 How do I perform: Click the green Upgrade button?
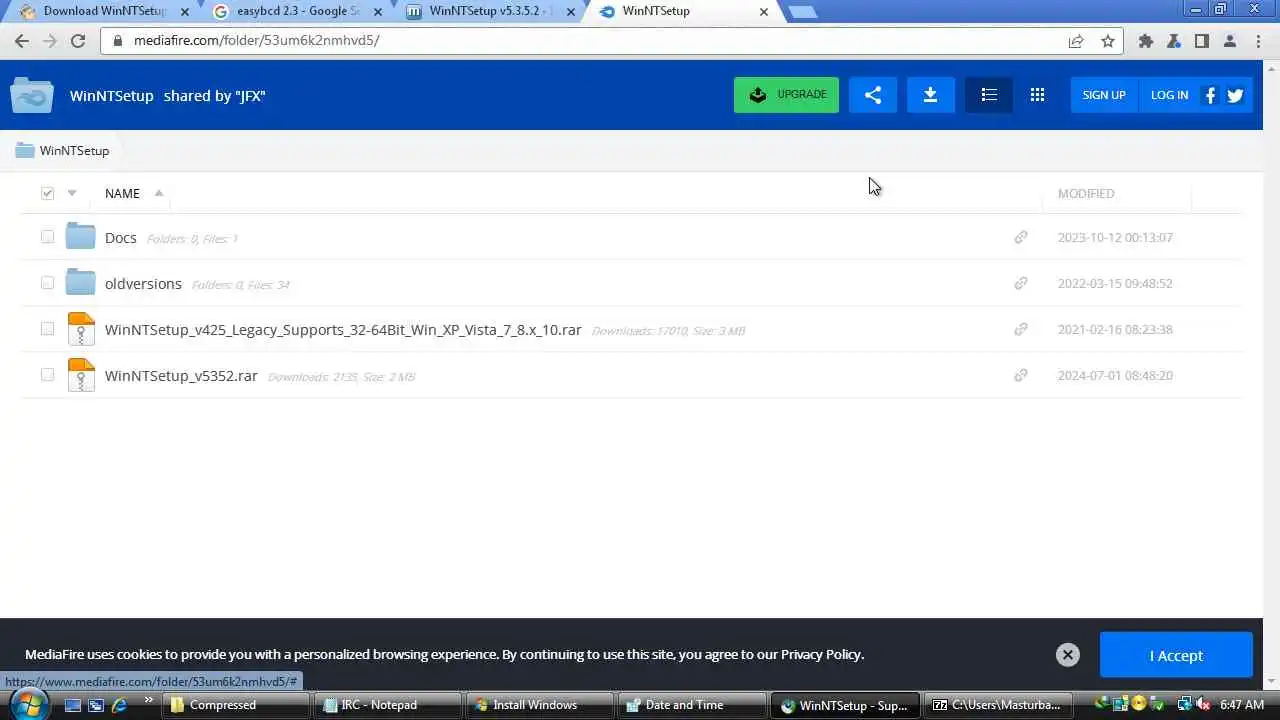[786, 95]
